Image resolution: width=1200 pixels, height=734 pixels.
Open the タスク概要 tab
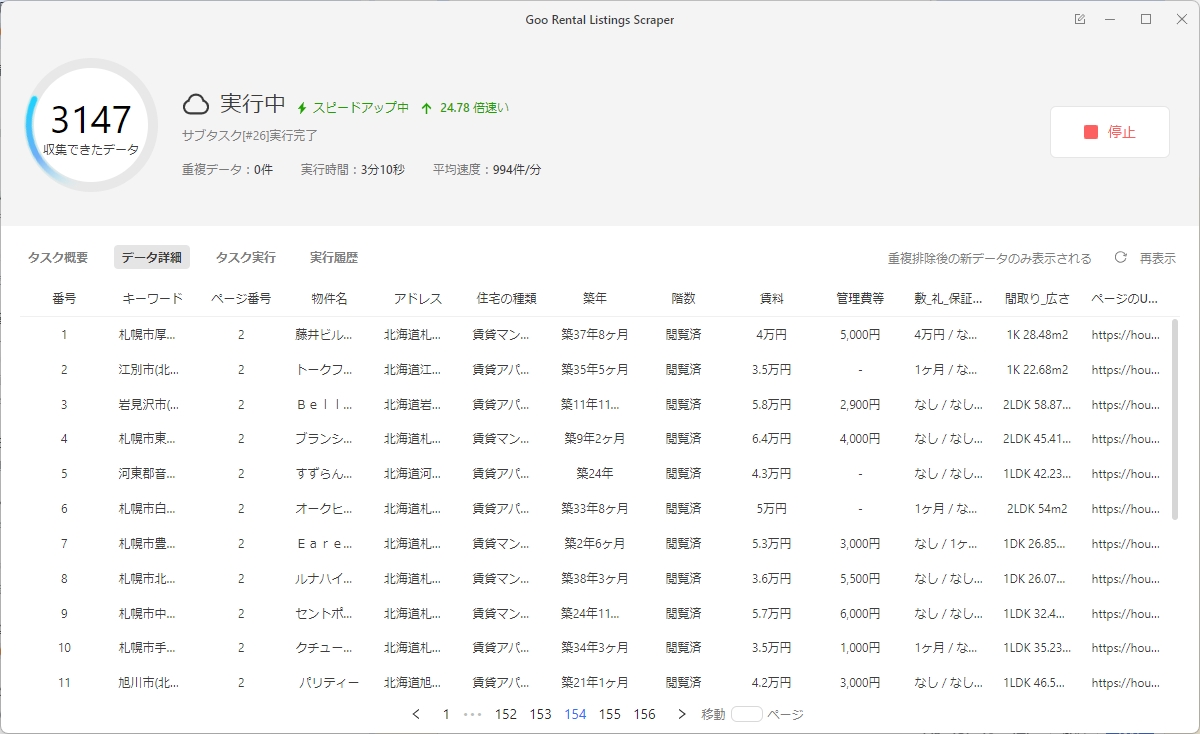pos(58,258)
